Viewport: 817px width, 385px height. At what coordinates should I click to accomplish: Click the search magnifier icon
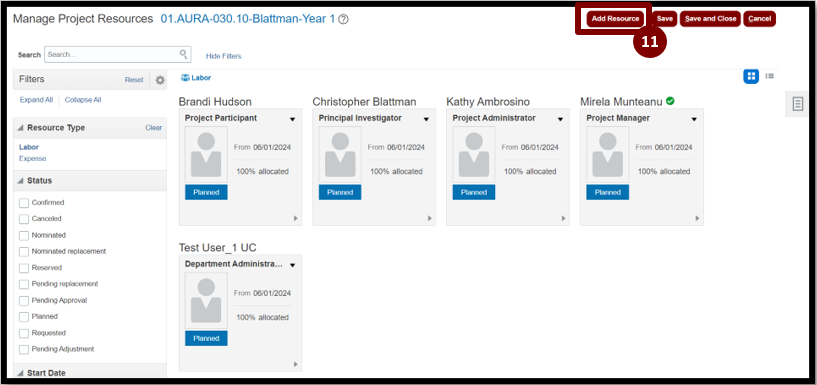183,54
